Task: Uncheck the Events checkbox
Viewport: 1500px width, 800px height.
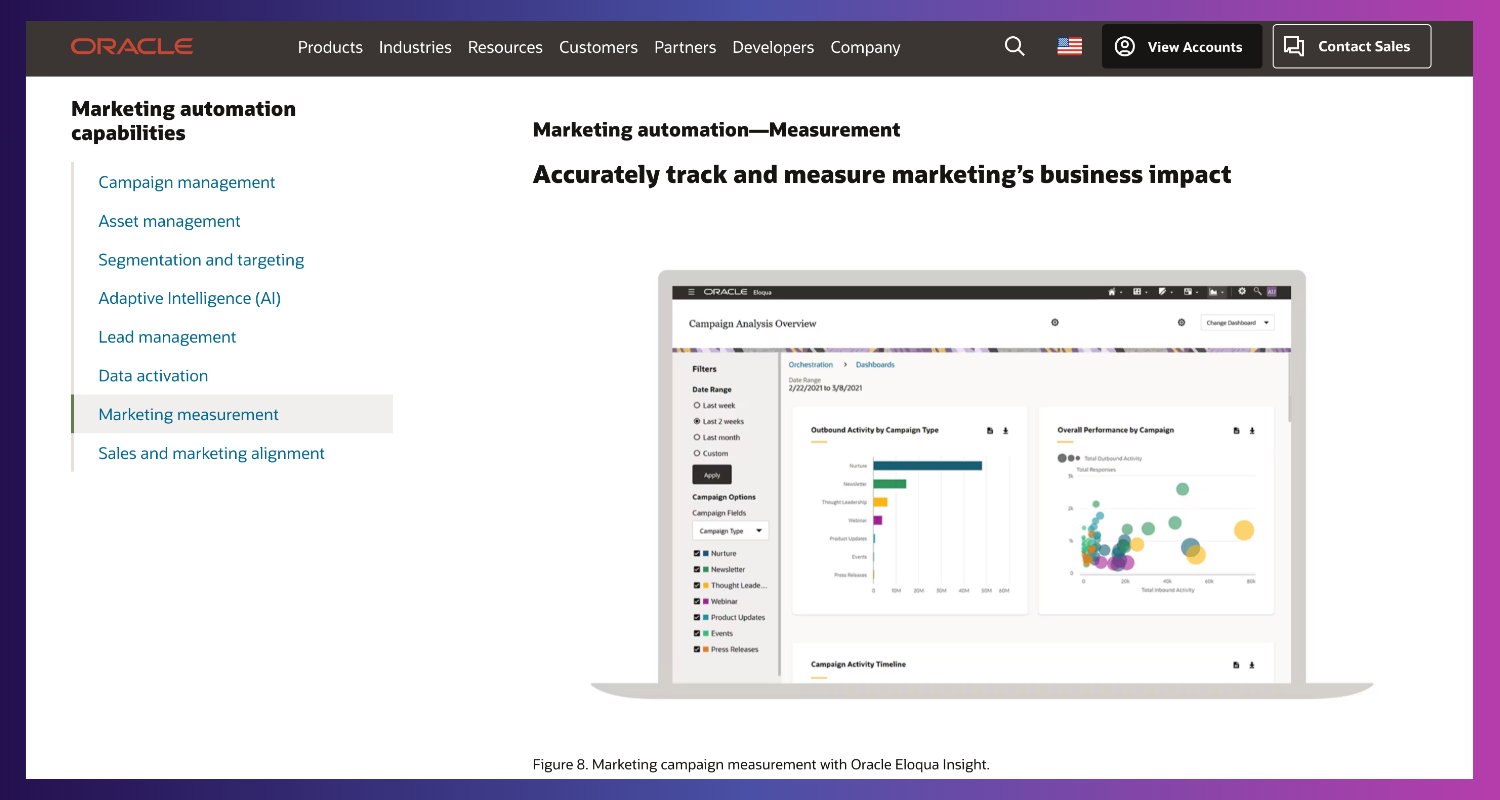Action: click(697, 633)
